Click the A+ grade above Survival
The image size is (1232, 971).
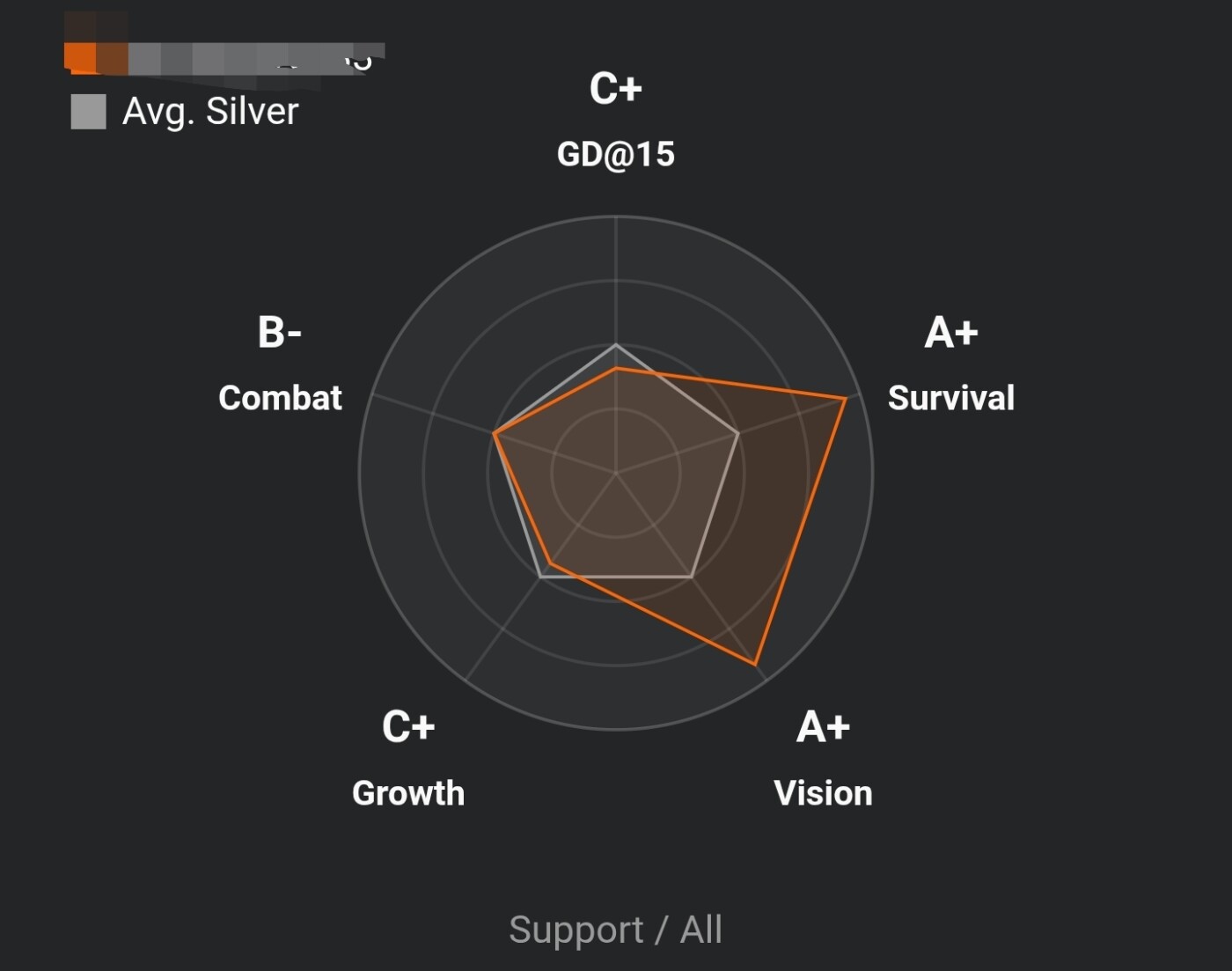click(950, 333)
